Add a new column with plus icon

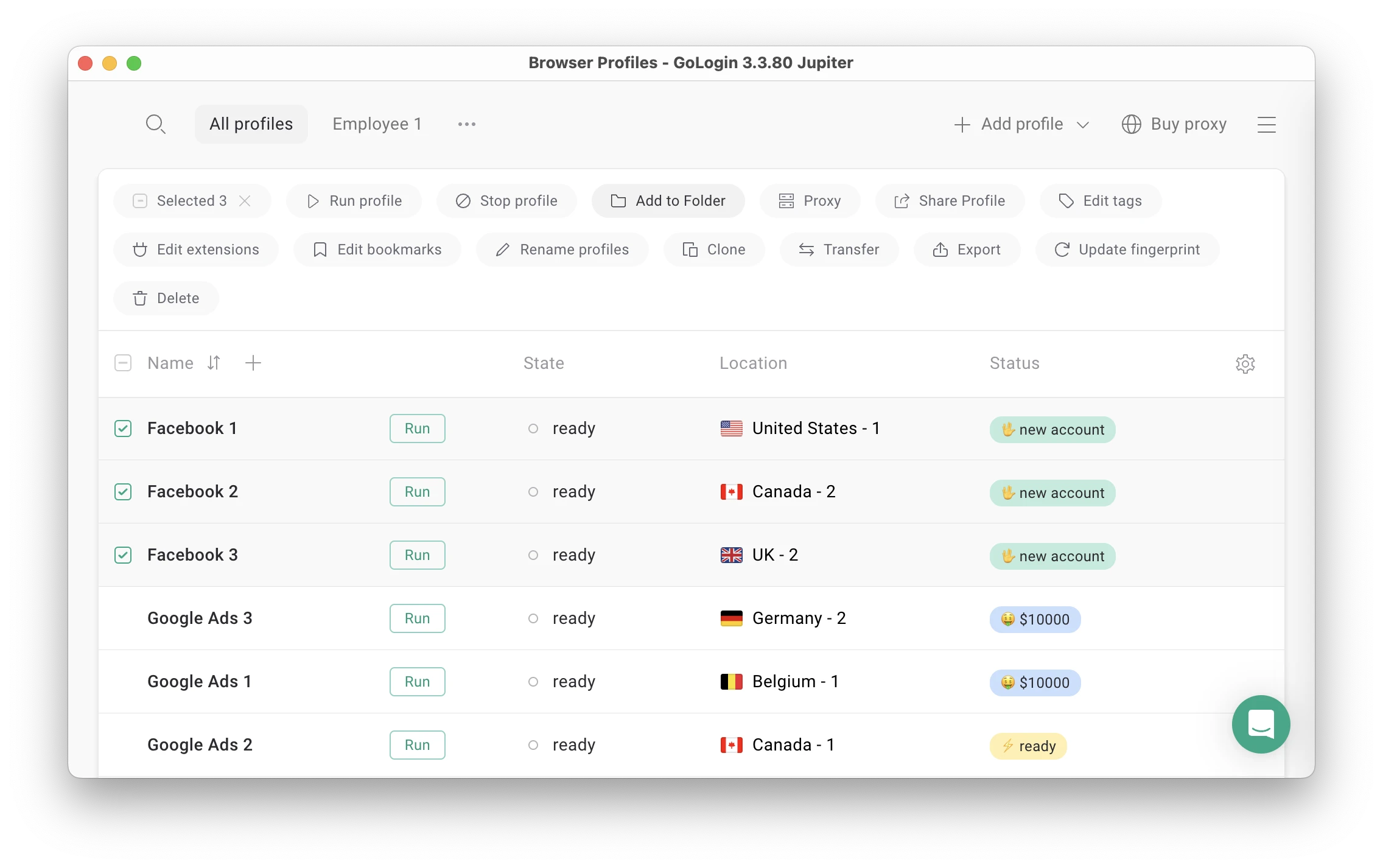pos(253,363)
